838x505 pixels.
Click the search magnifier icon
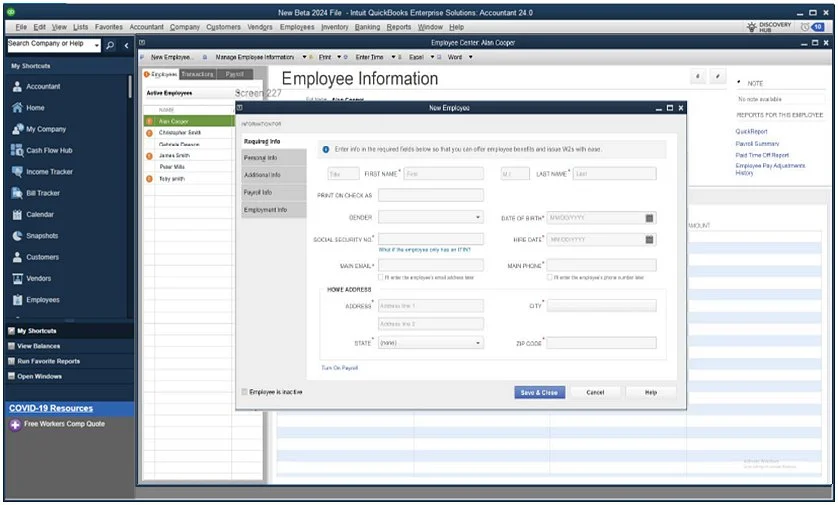(x=110, y=45)
